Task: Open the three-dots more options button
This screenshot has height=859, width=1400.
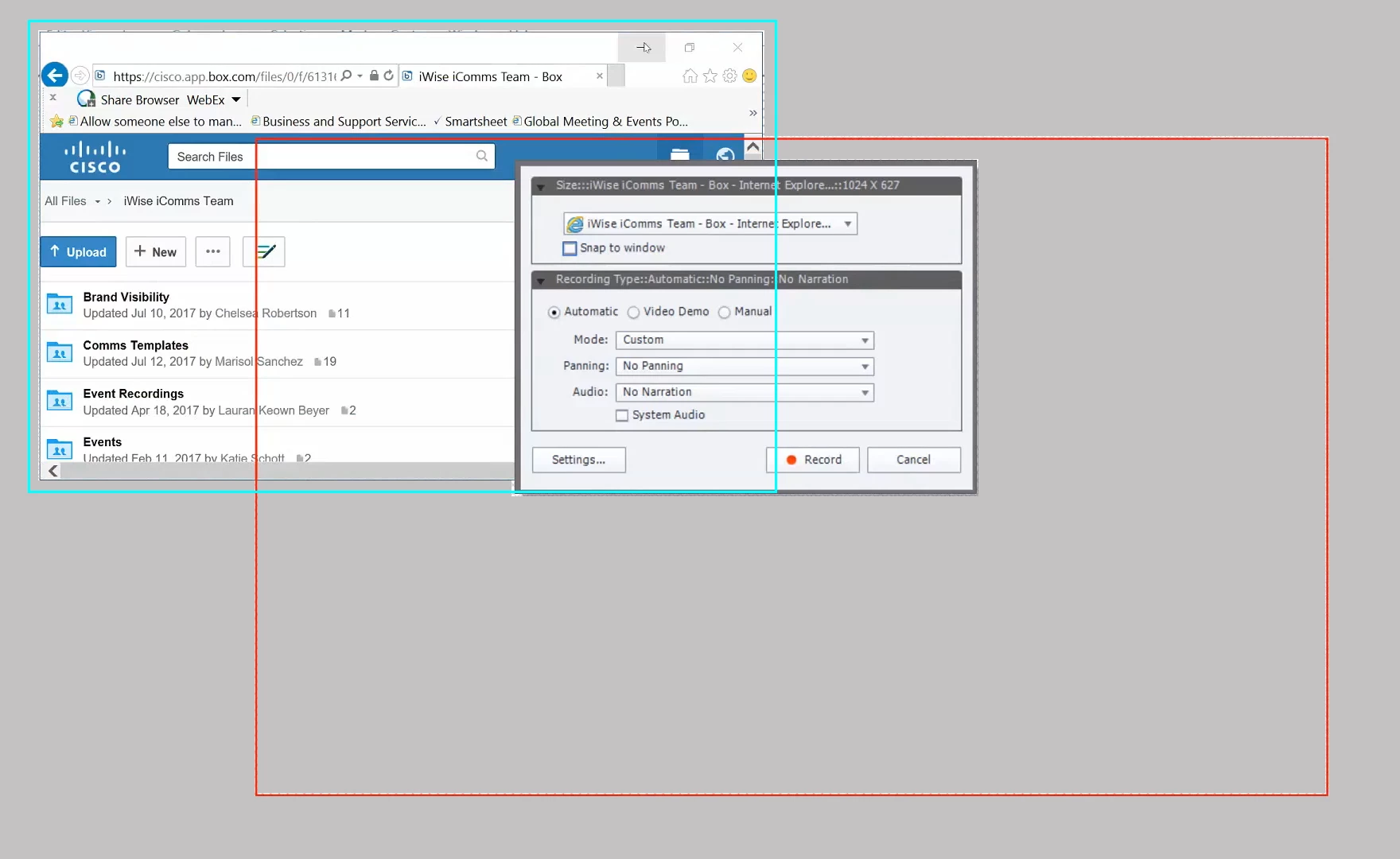Action: pyautogui.click(x=213, y=251)
